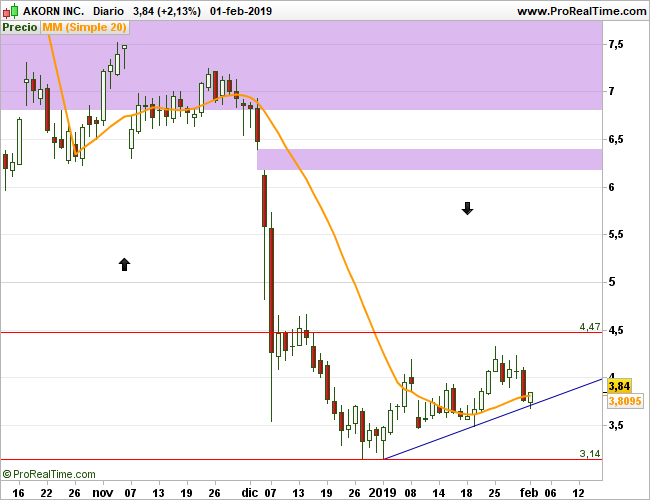Click the 3,5 price axis label
The height and width of the screenshot is (500, 650).
616,425
